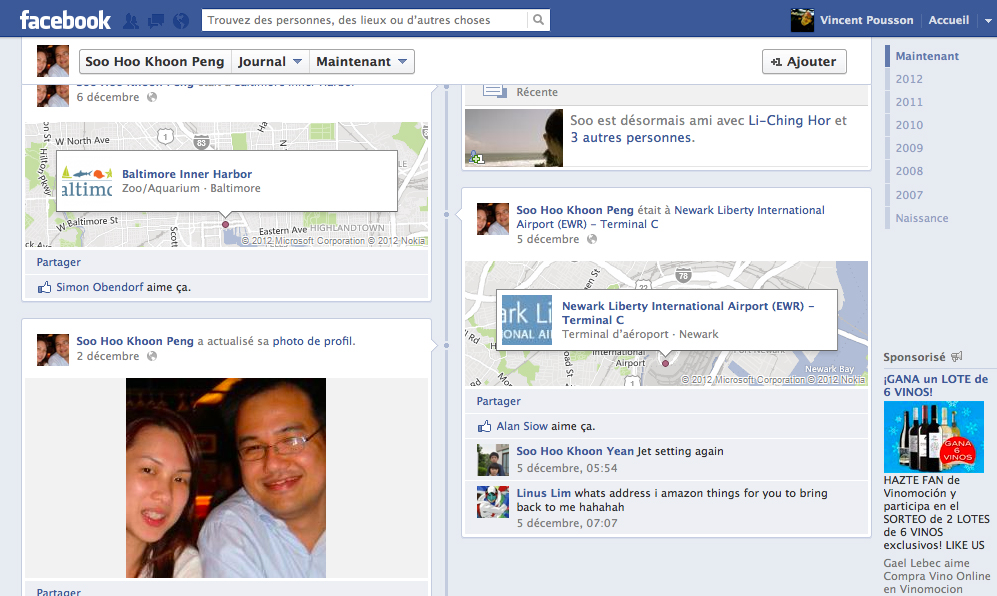Image resolution: width=997 pixels, height=596 pixels.
Task: Select Accueil in the top navigation
Action: [x=947, y=19]
